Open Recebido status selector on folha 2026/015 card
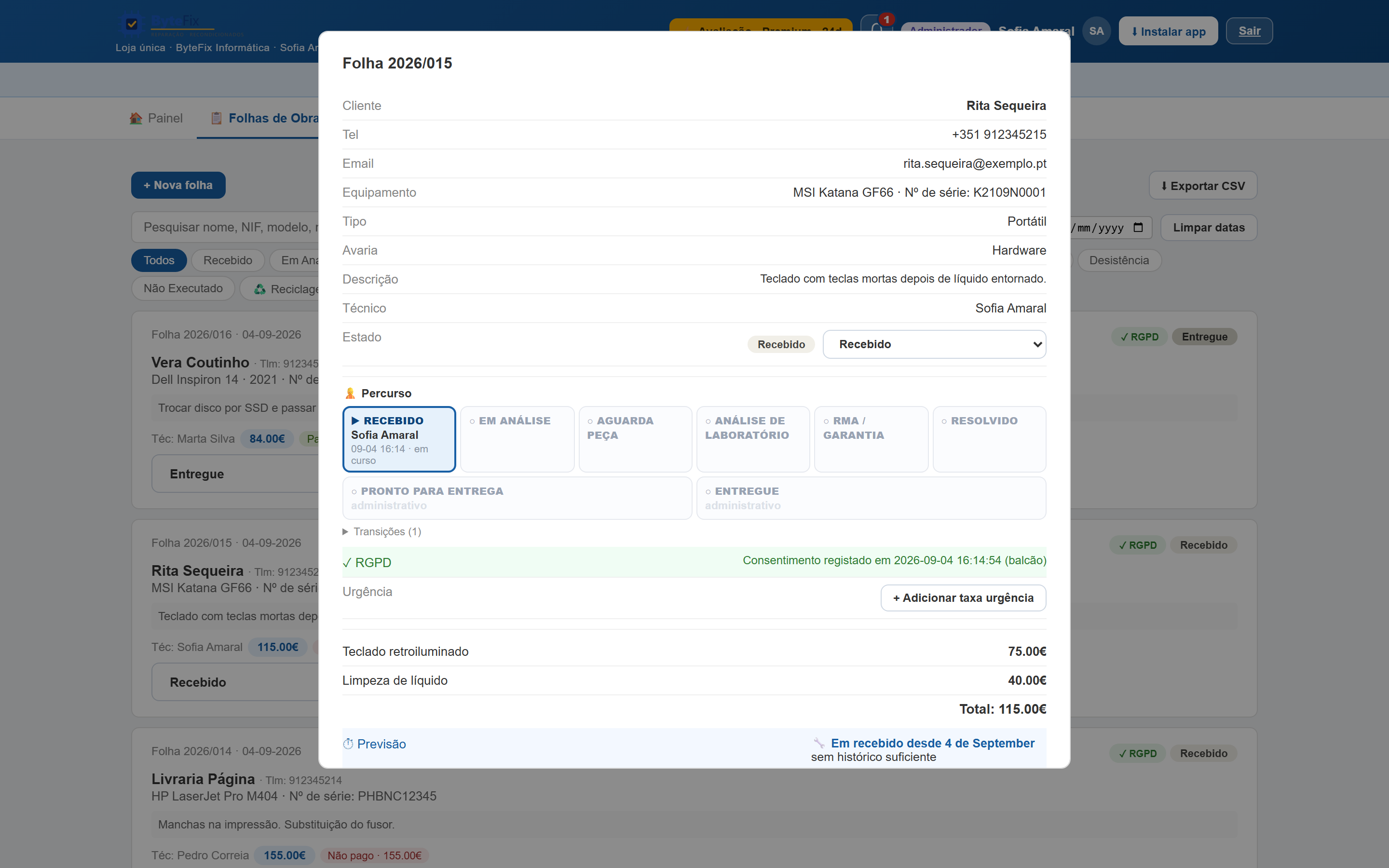The image size is (1389, 868). click(x=235, y=682)
